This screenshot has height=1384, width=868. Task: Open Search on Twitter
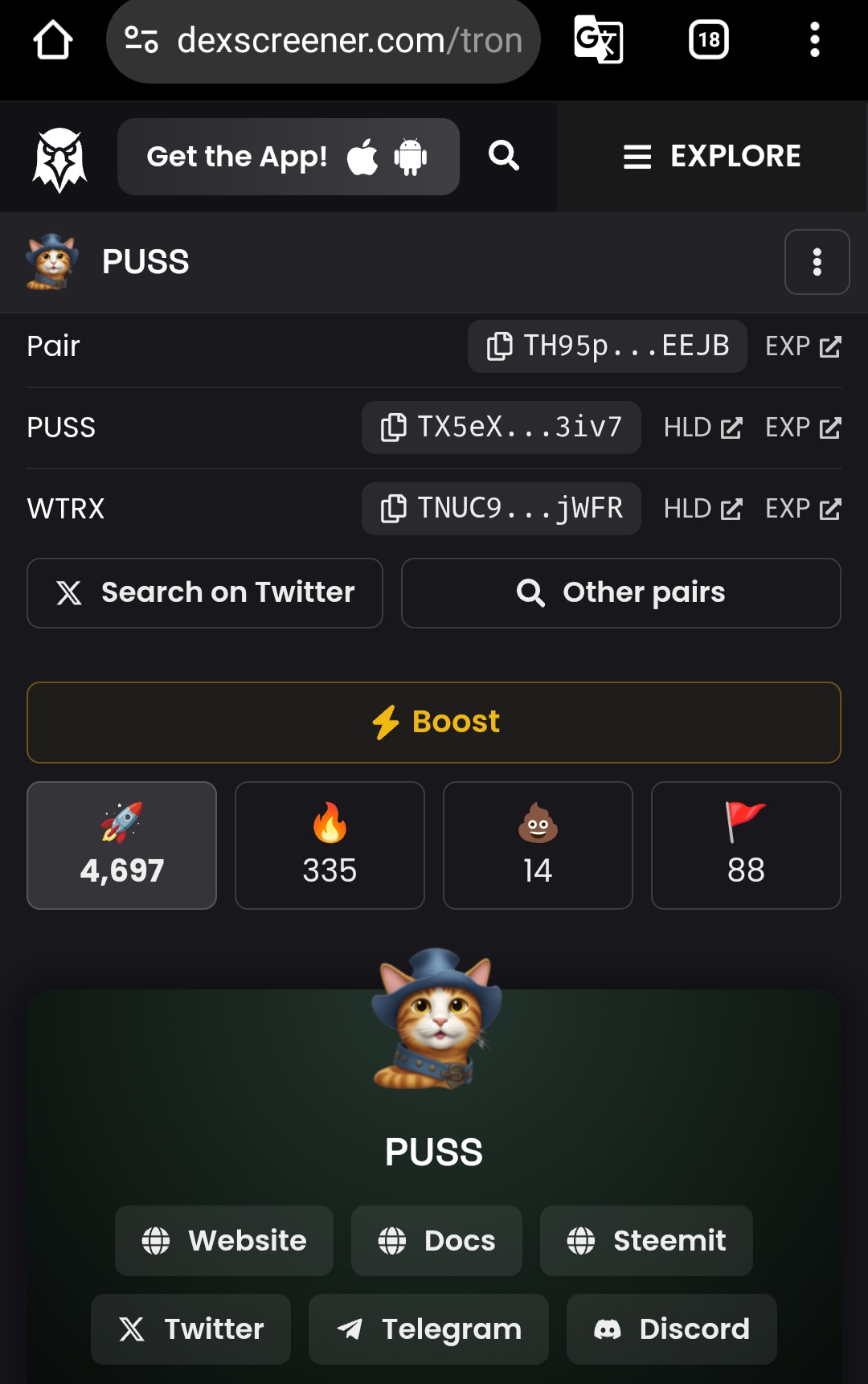tap(205, 593)
